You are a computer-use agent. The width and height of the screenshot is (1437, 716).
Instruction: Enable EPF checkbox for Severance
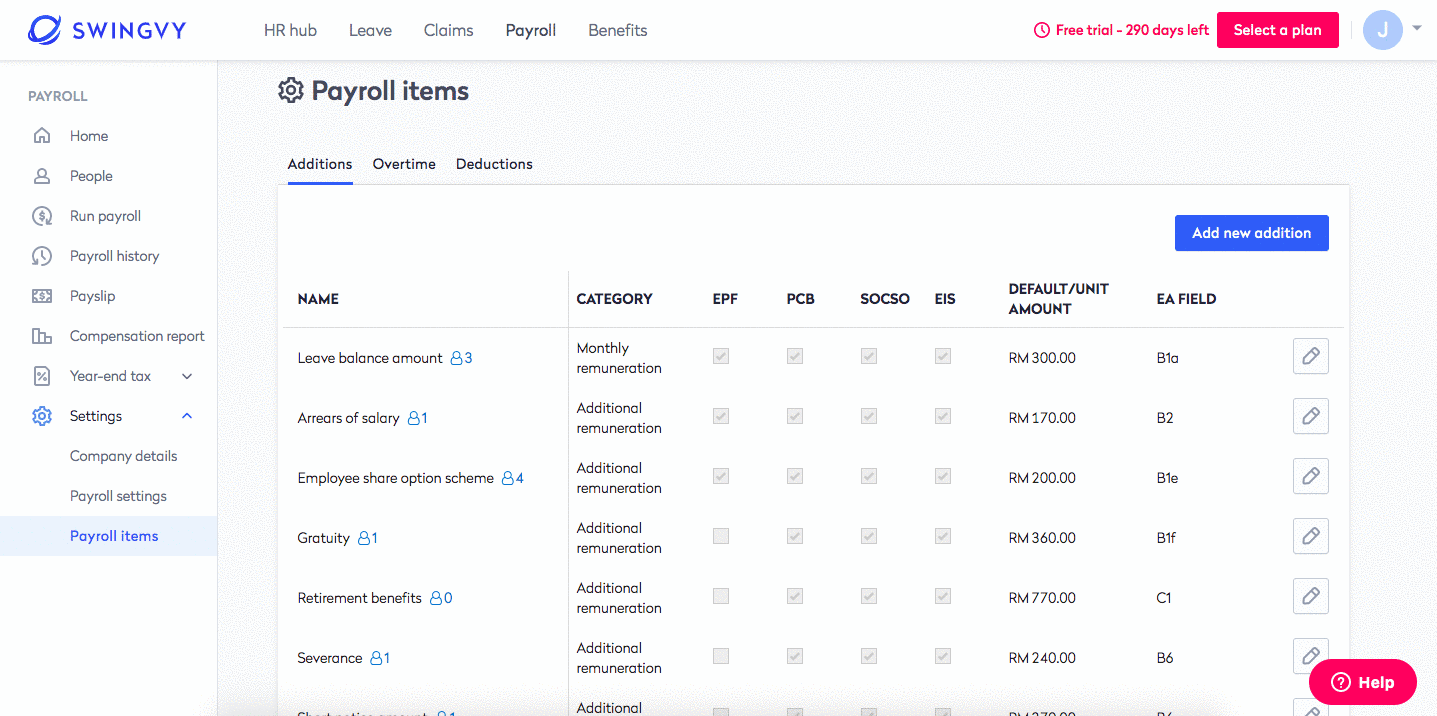click(x=721, y=656)
